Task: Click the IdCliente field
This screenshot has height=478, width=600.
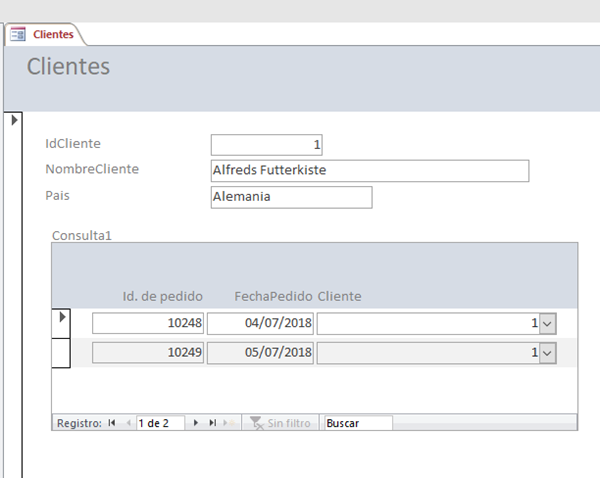Action: pyautogui.click(x=266, y=145)
